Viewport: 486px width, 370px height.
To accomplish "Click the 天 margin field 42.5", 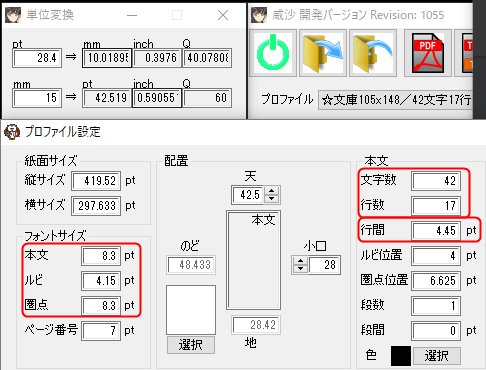I will click(x=248, y=195).
